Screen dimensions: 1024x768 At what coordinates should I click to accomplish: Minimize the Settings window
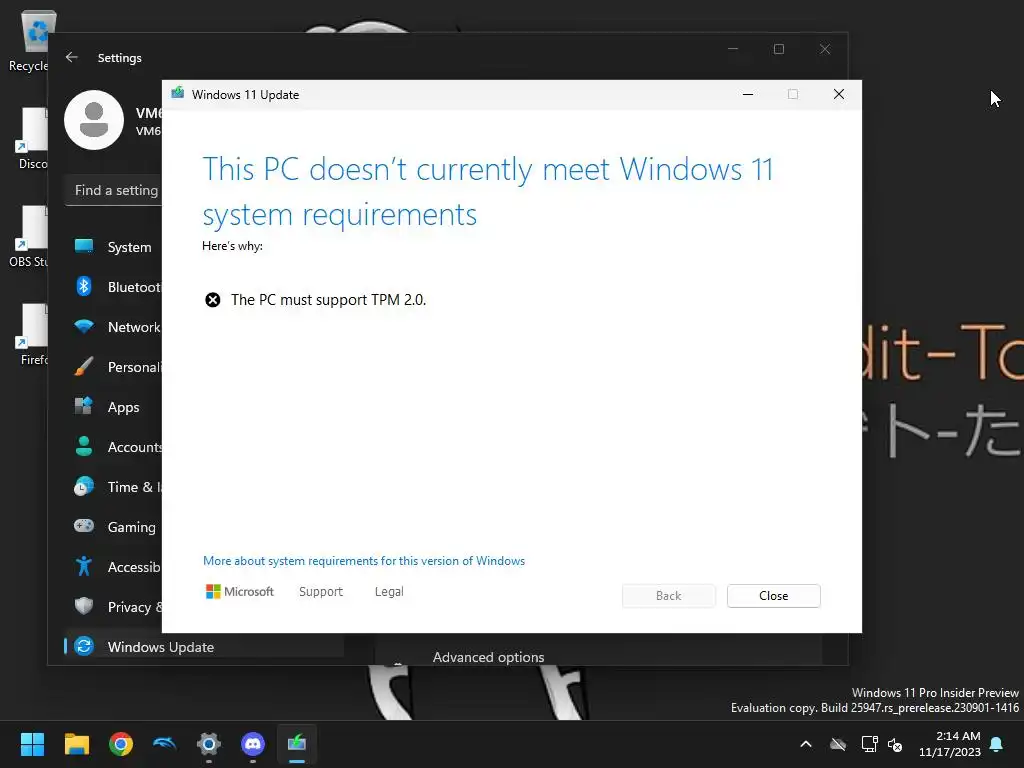tap(733, 49)
